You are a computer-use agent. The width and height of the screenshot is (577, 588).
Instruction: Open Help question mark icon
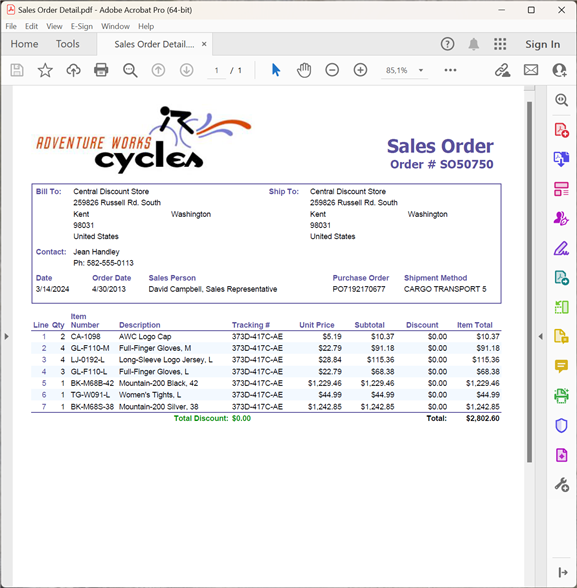coord(447,44)
